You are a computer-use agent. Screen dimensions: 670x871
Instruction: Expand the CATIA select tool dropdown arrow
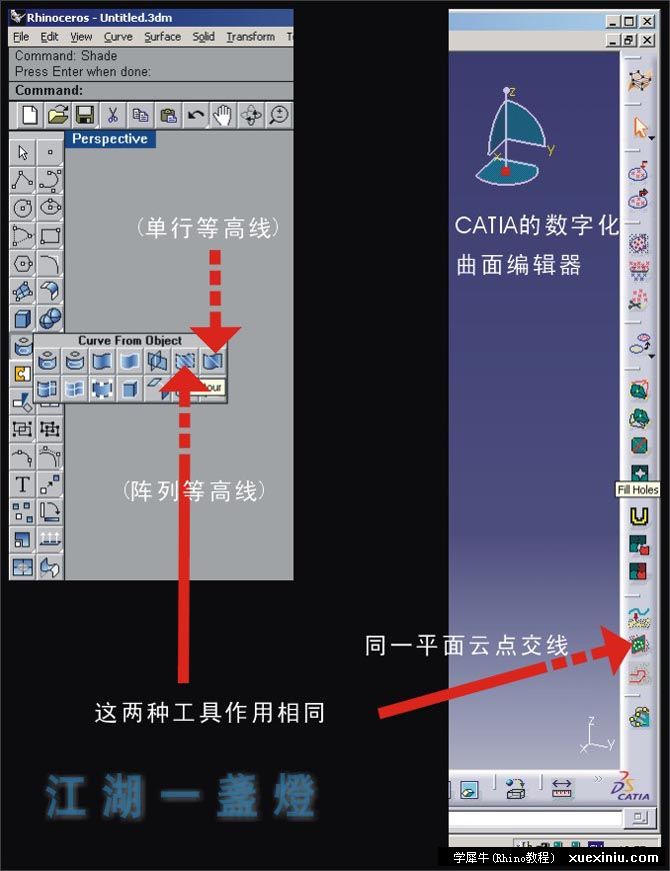pyautogui.click(x=652, y=138)
